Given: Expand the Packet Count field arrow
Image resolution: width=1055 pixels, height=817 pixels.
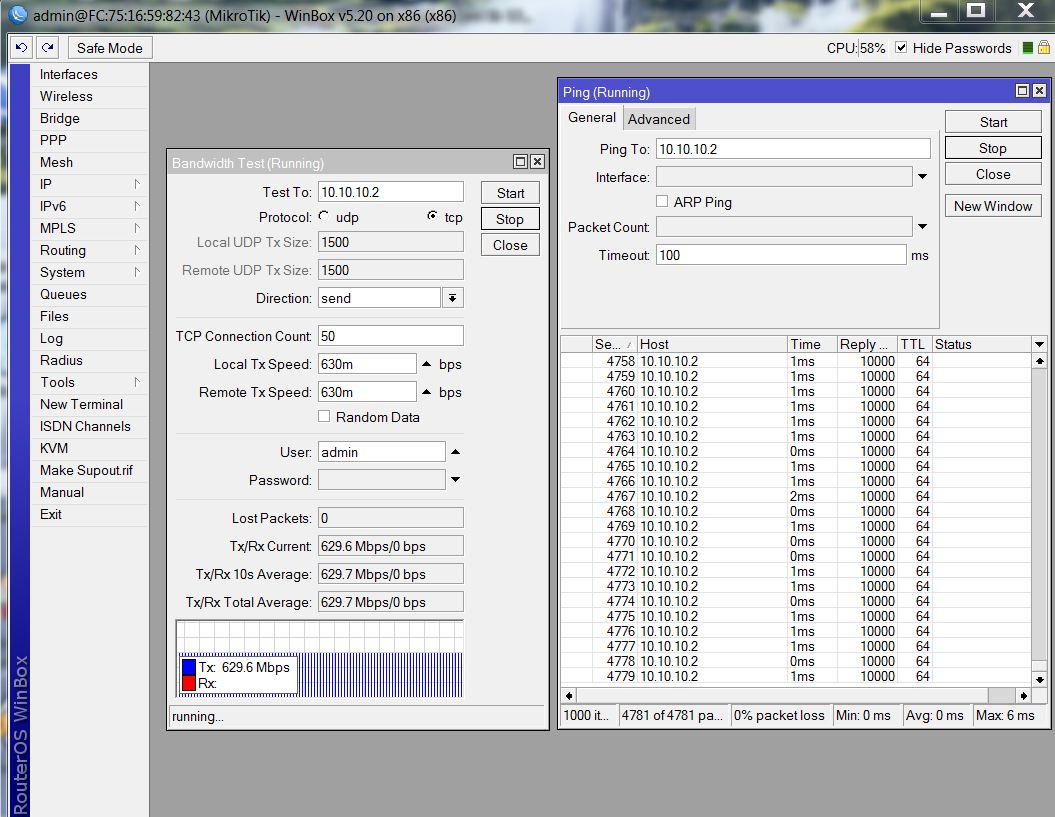Looking at the screenshot, I should coord(922,227).
